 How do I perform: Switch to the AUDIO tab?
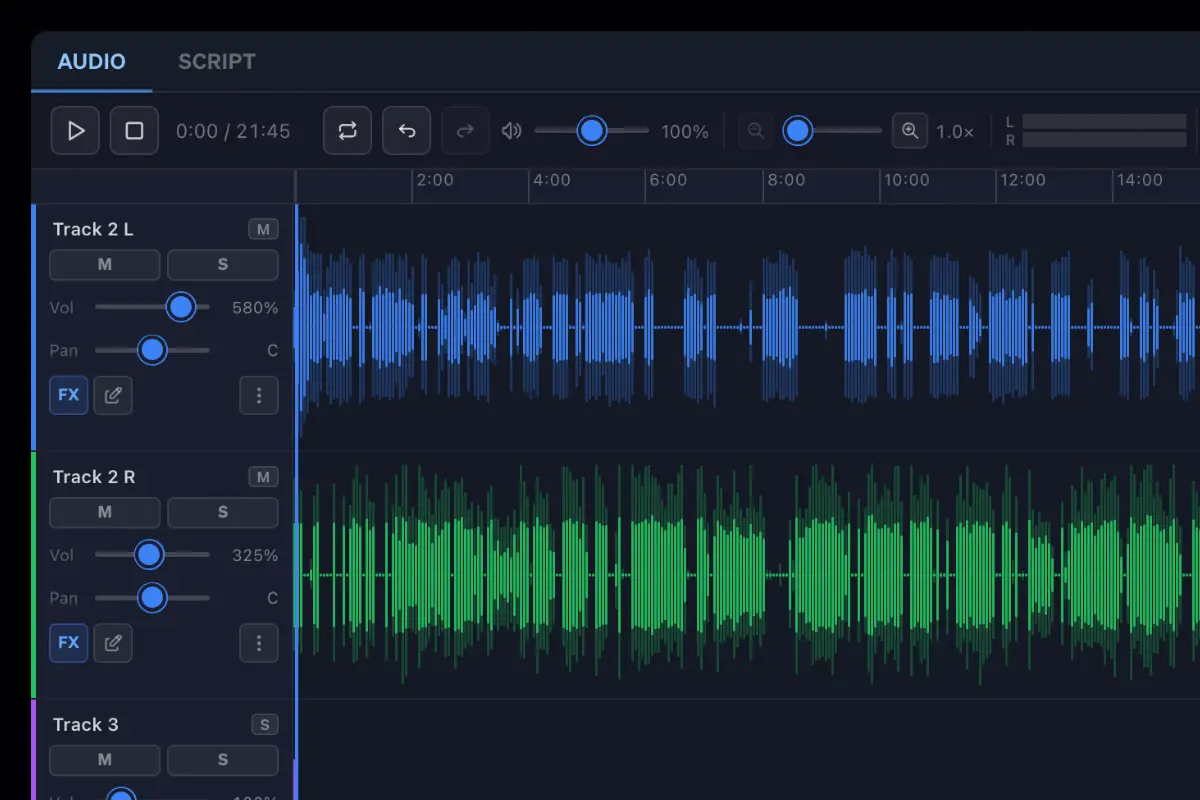pyautogui.click(x=92, y=61)
